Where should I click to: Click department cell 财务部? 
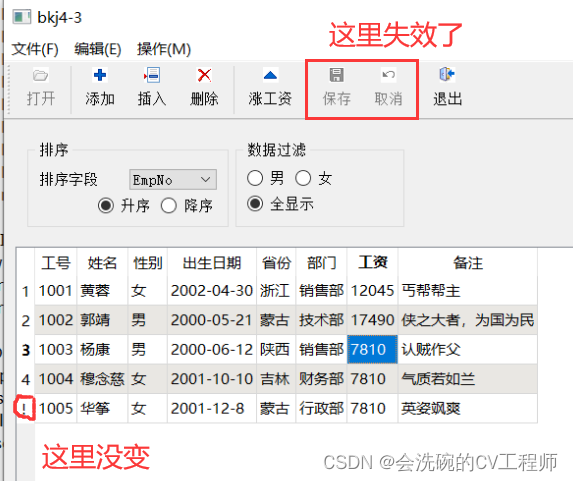(x=321, y=379)
